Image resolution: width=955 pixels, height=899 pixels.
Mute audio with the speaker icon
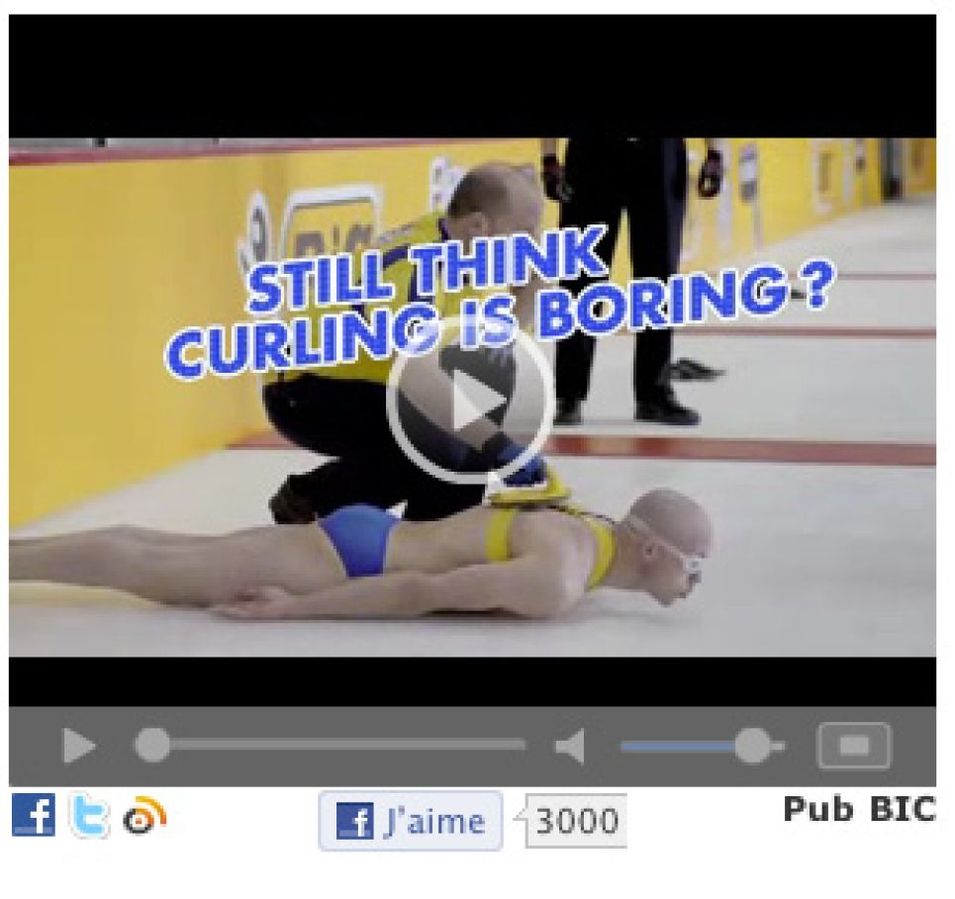[570, 746]
